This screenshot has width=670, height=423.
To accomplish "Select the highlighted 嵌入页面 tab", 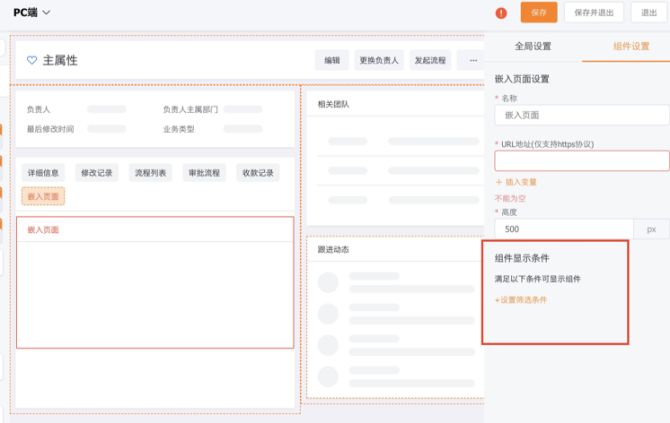I will [x=43, y=197].
